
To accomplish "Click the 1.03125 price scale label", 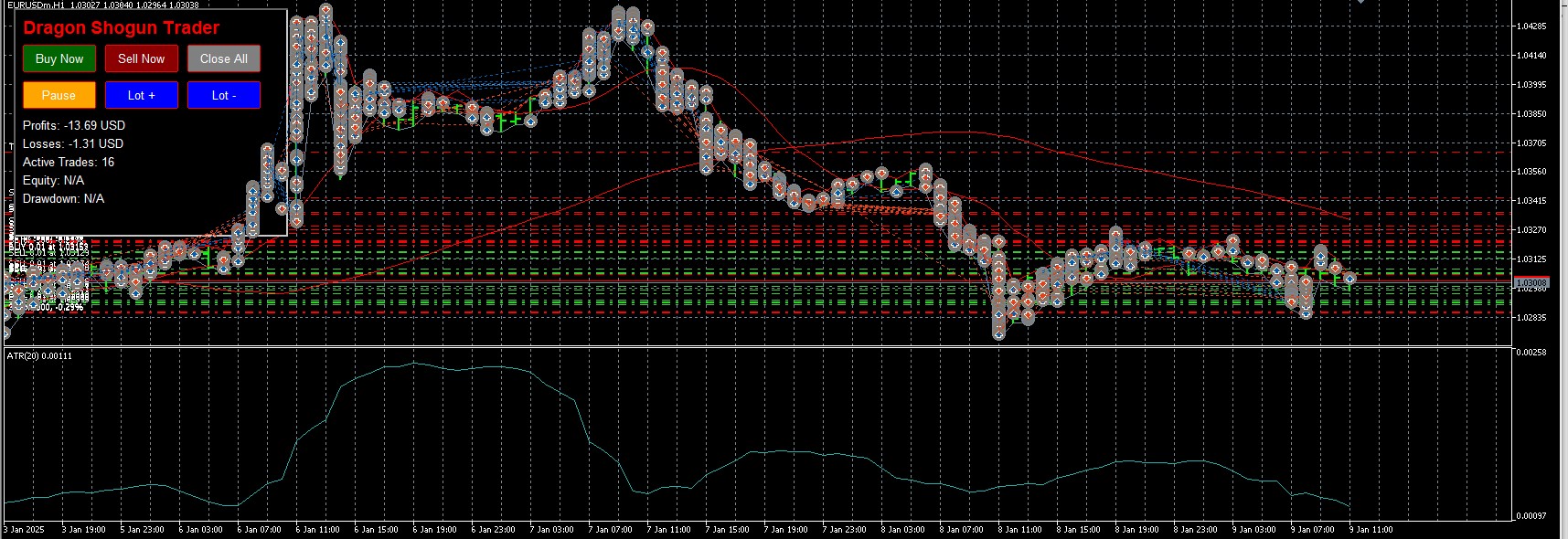I will coord(1531,259).
